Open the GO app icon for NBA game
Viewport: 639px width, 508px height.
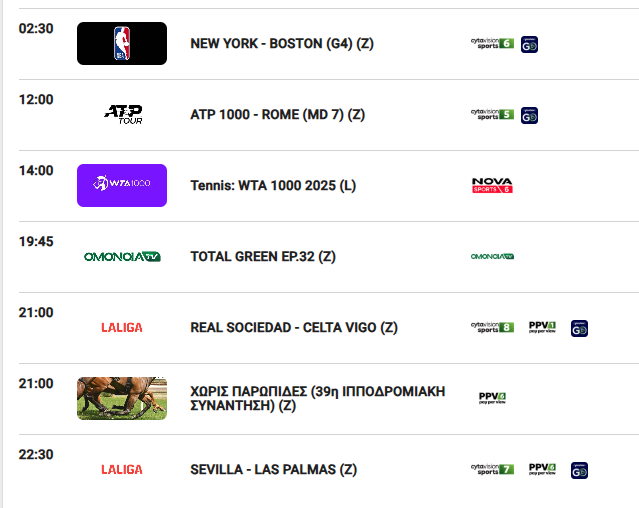point(529,44)
